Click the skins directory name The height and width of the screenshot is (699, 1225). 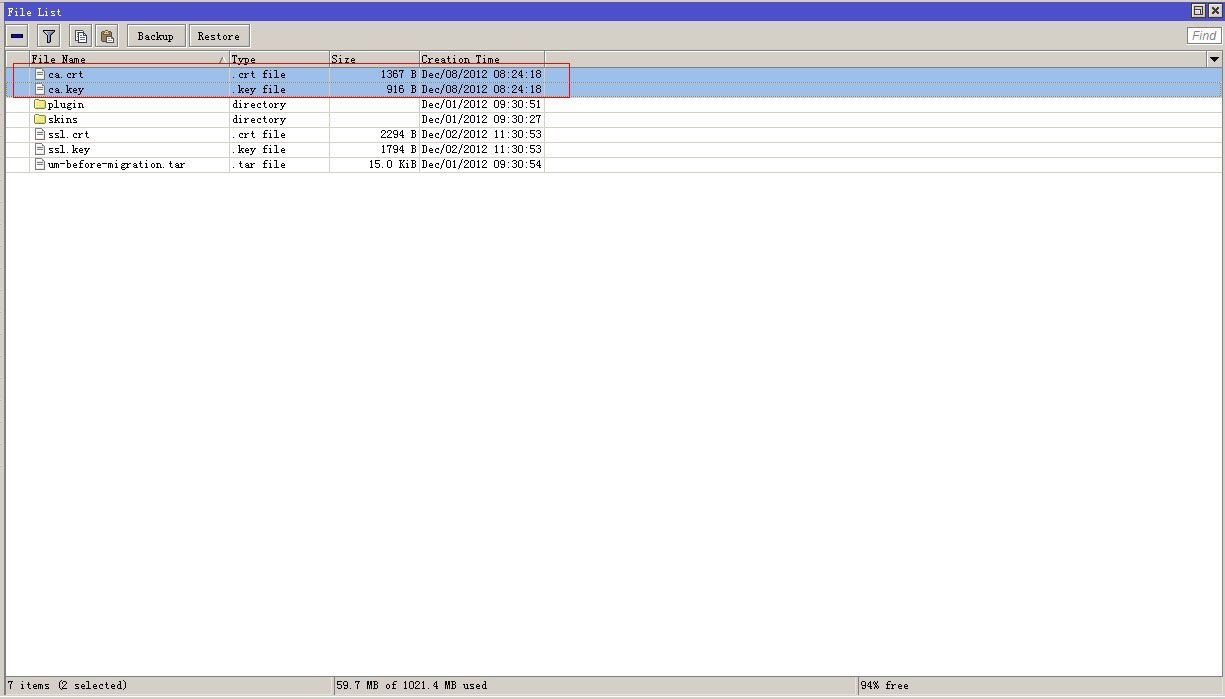tap(63, 119)
